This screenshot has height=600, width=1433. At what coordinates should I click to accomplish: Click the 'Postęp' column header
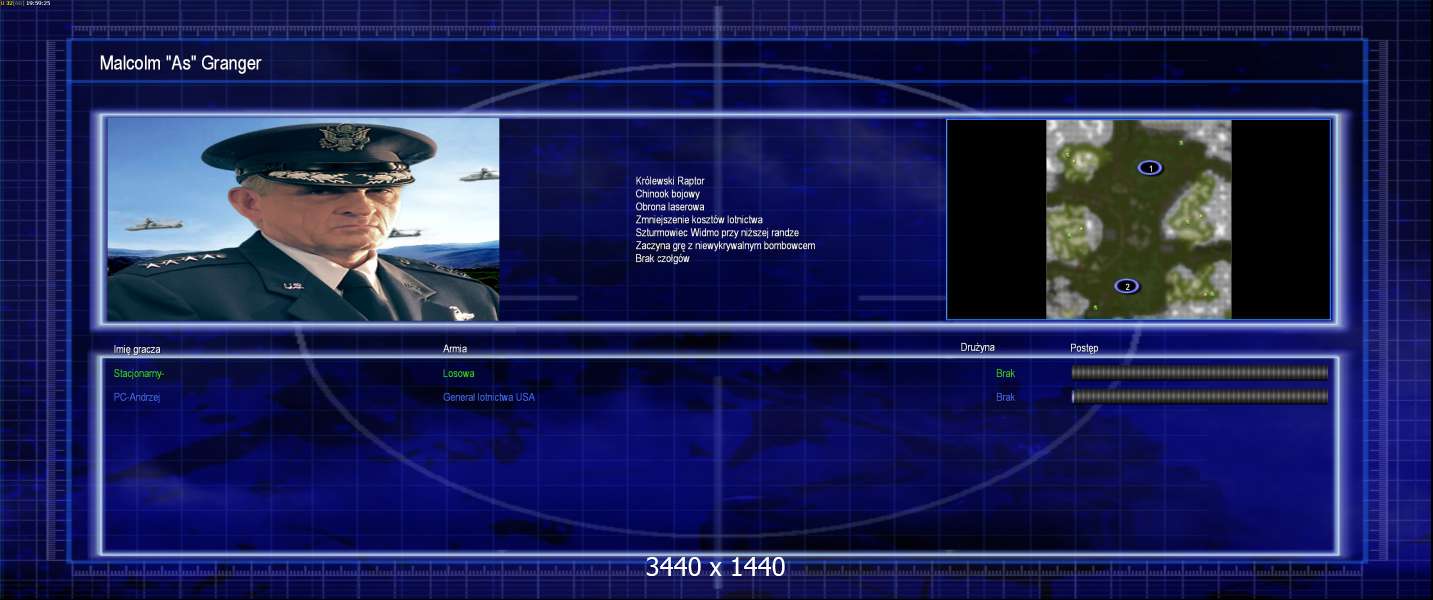click(1084, 349)
